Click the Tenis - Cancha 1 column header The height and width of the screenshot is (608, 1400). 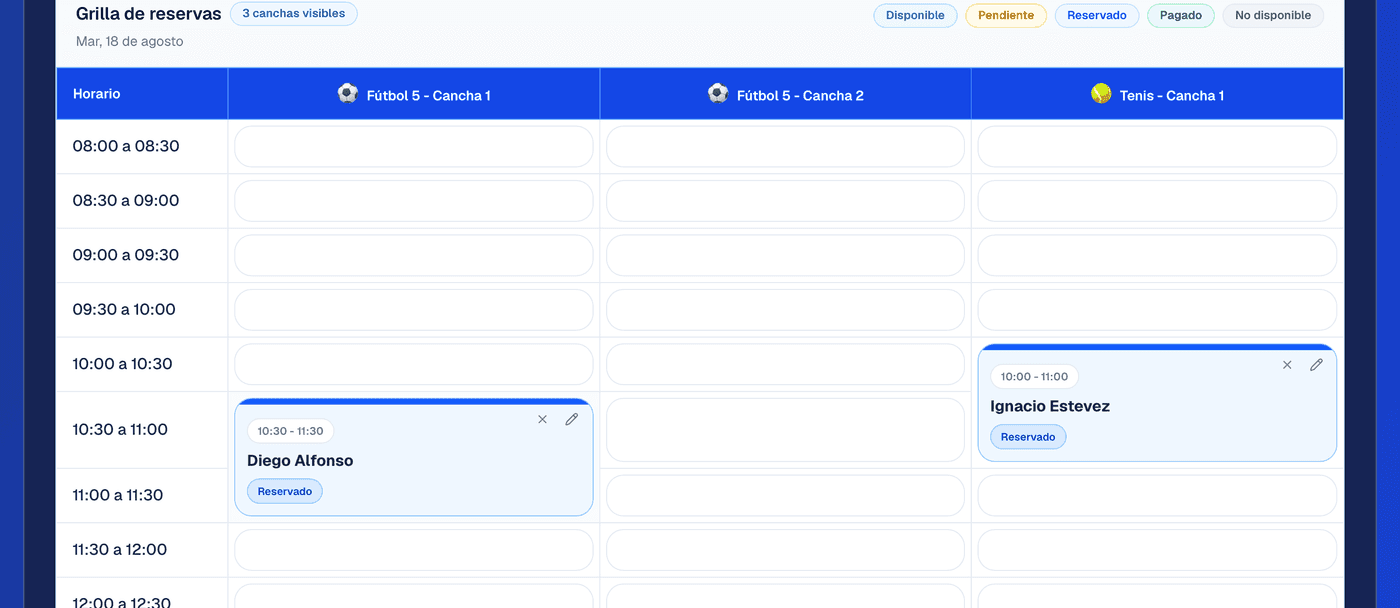click(1157, 94)
